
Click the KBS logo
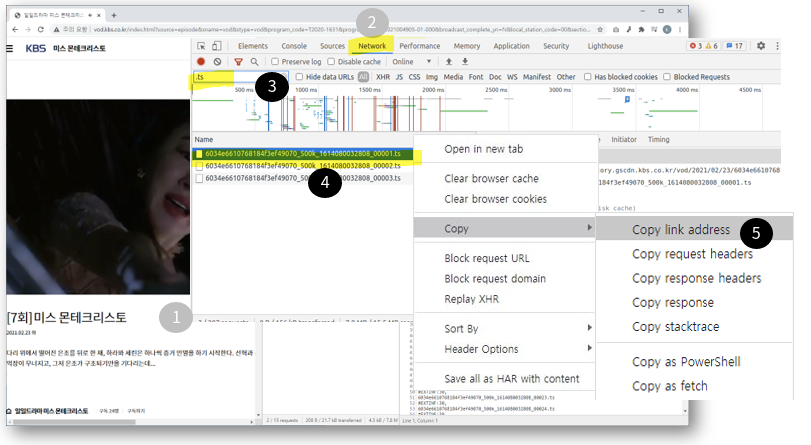[36, 48]
